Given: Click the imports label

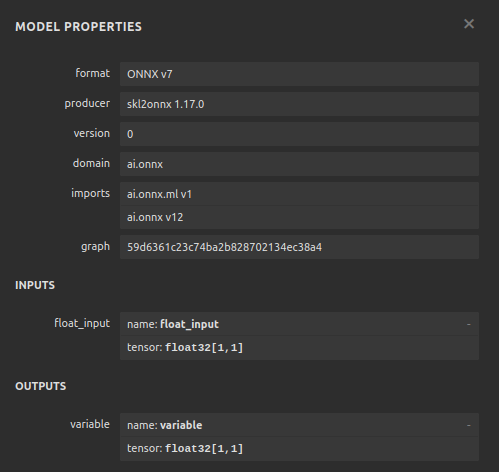Looking at the screenshot, I should (90, 193).
